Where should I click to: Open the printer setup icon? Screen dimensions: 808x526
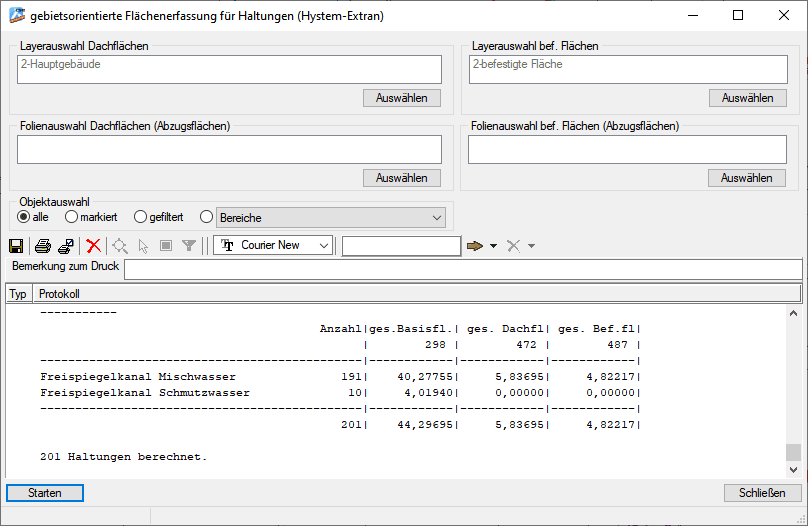66,246
